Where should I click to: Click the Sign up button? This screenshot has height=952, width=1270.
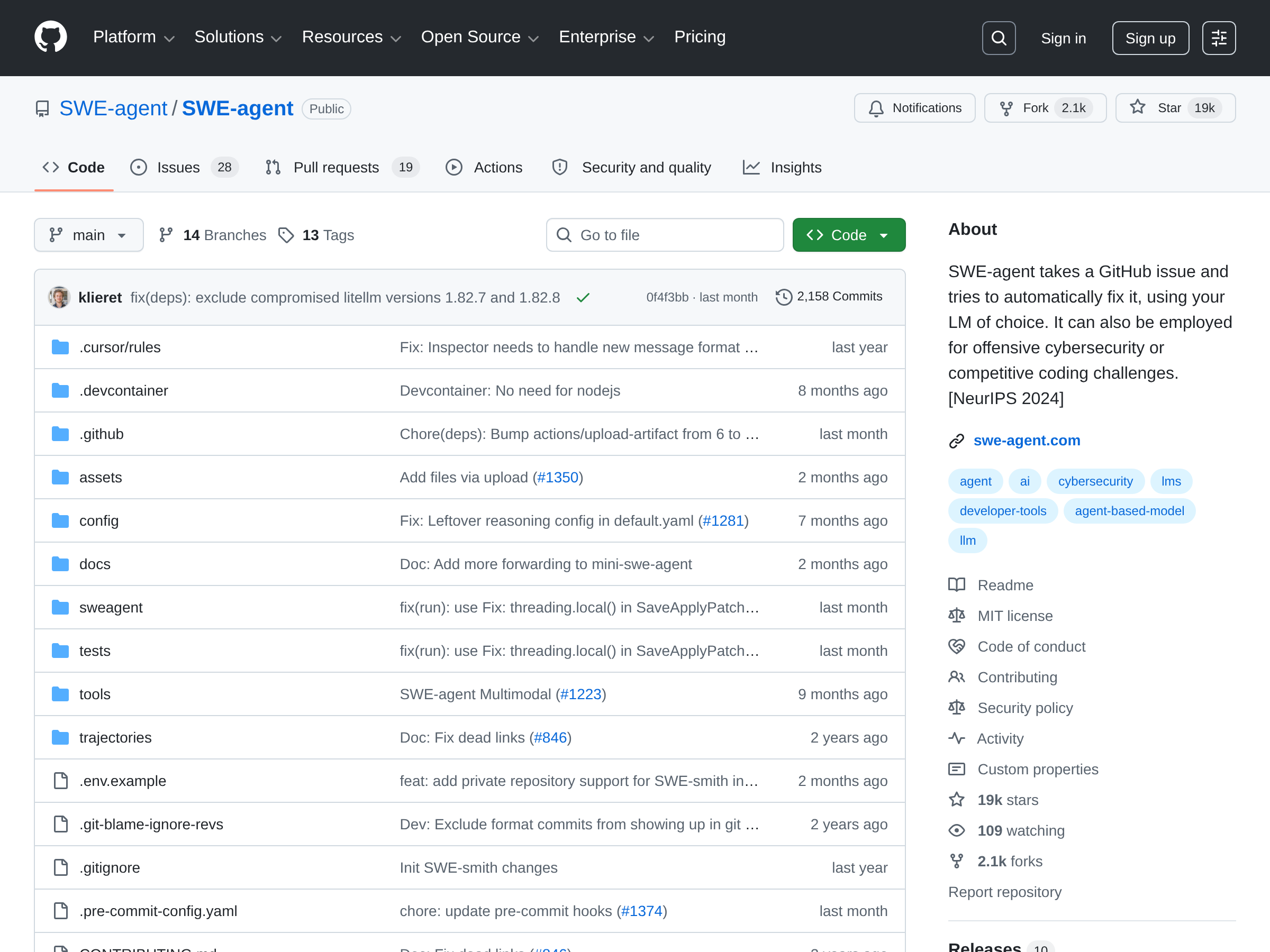(1150, 38)
